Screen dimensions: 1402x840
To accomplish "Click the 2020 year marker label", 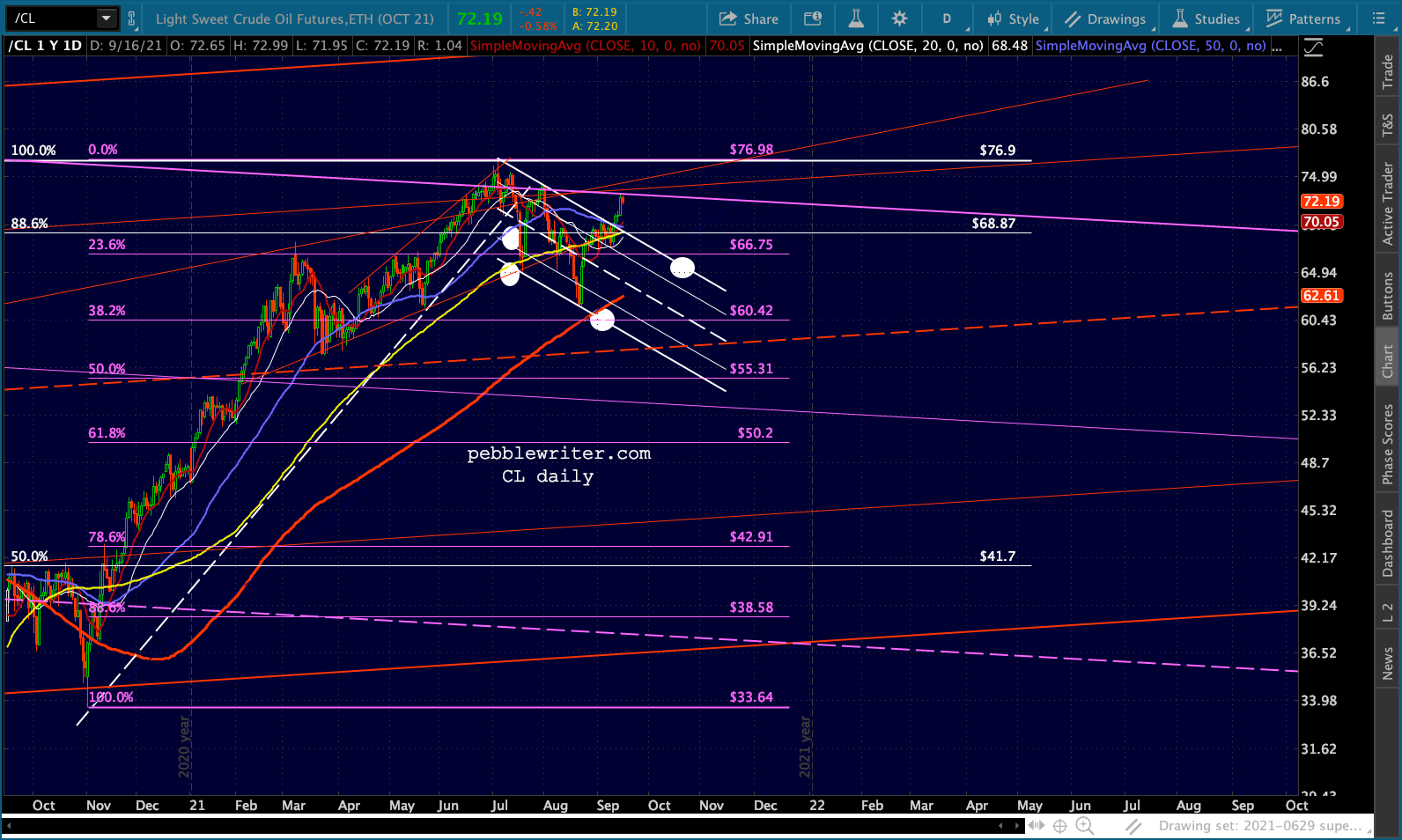I will click(x=185, y=747).
